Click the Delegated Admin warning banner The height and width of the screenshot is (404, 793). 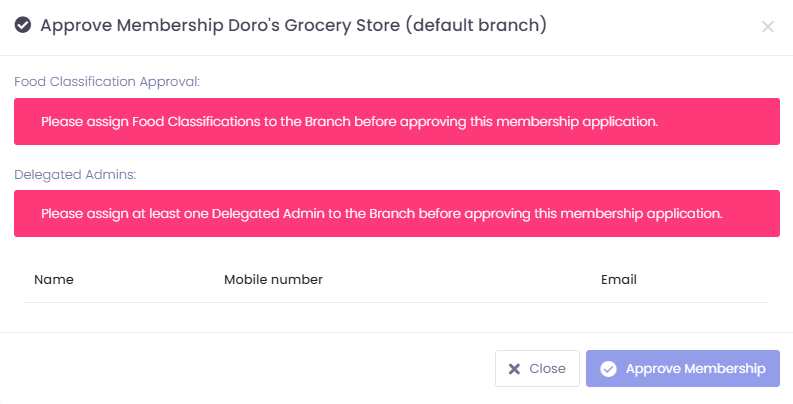pos(397,214)
